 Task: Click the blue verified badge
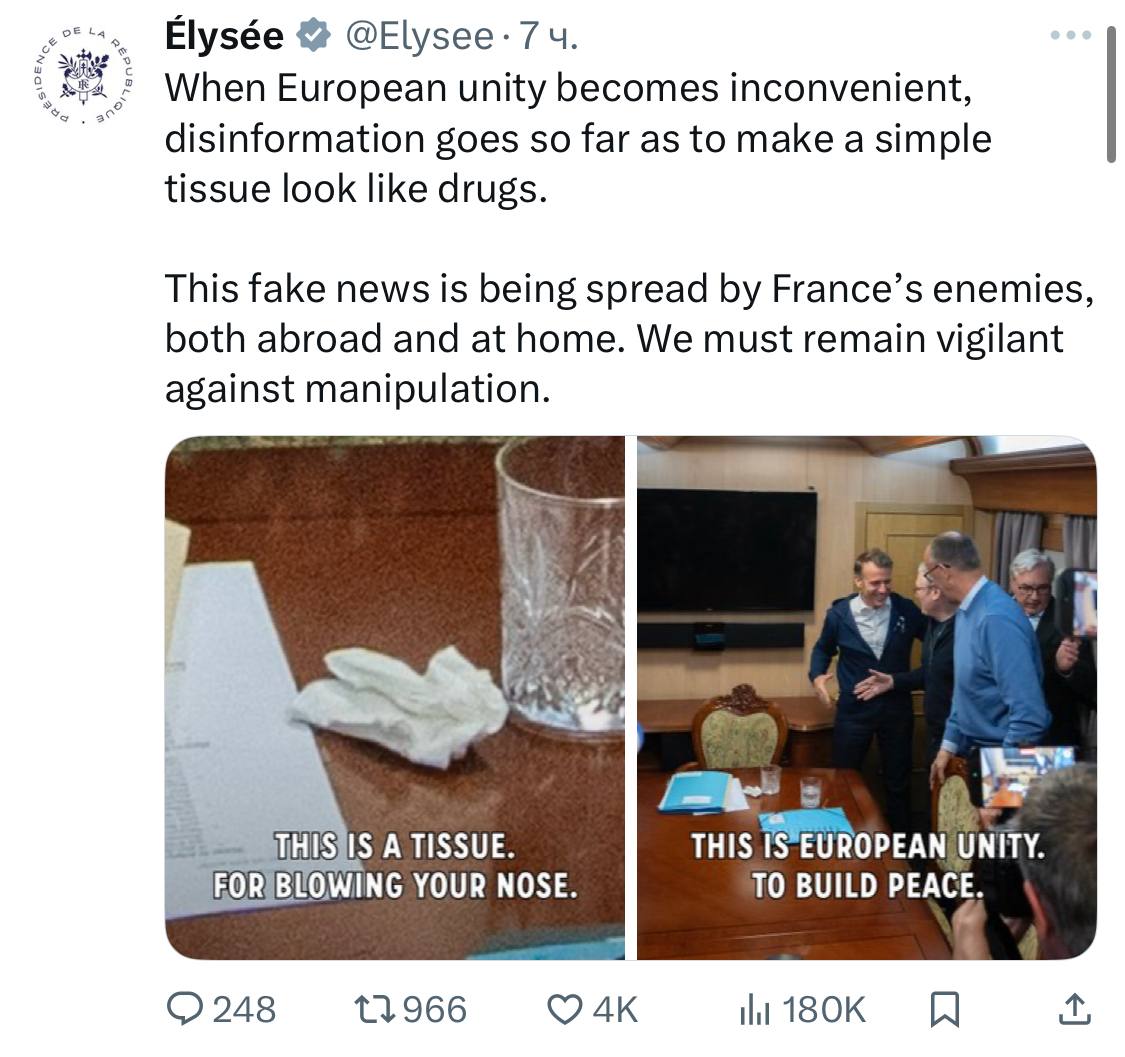click(x=314, y=37)
